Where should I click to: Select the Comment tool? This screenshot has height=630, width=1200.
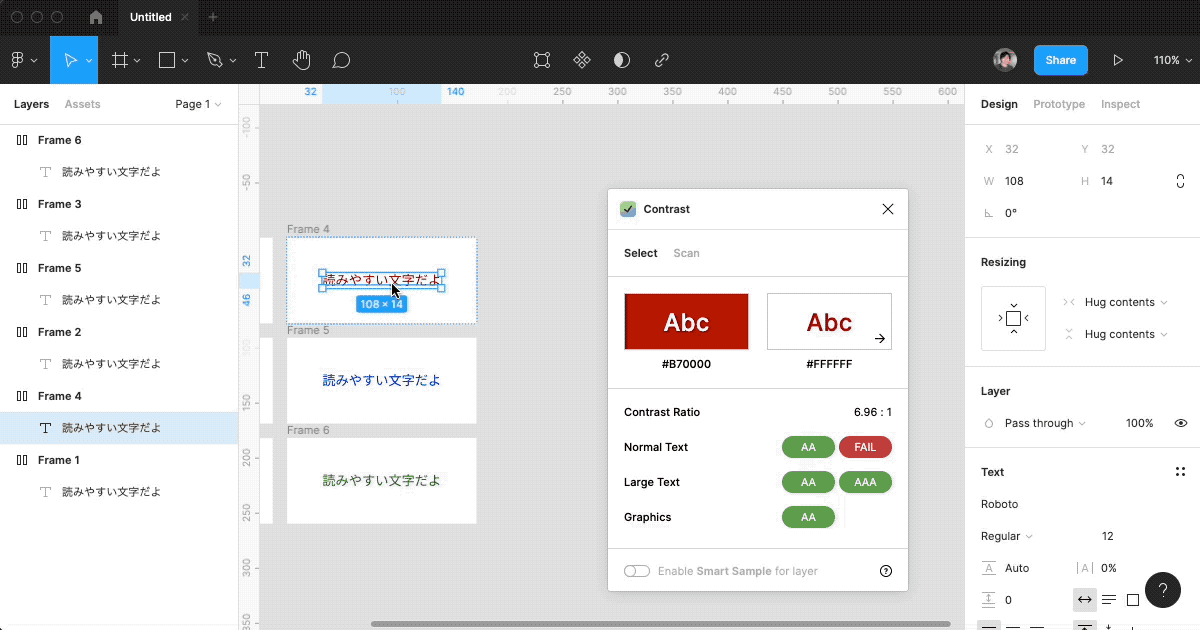[341, 60]
